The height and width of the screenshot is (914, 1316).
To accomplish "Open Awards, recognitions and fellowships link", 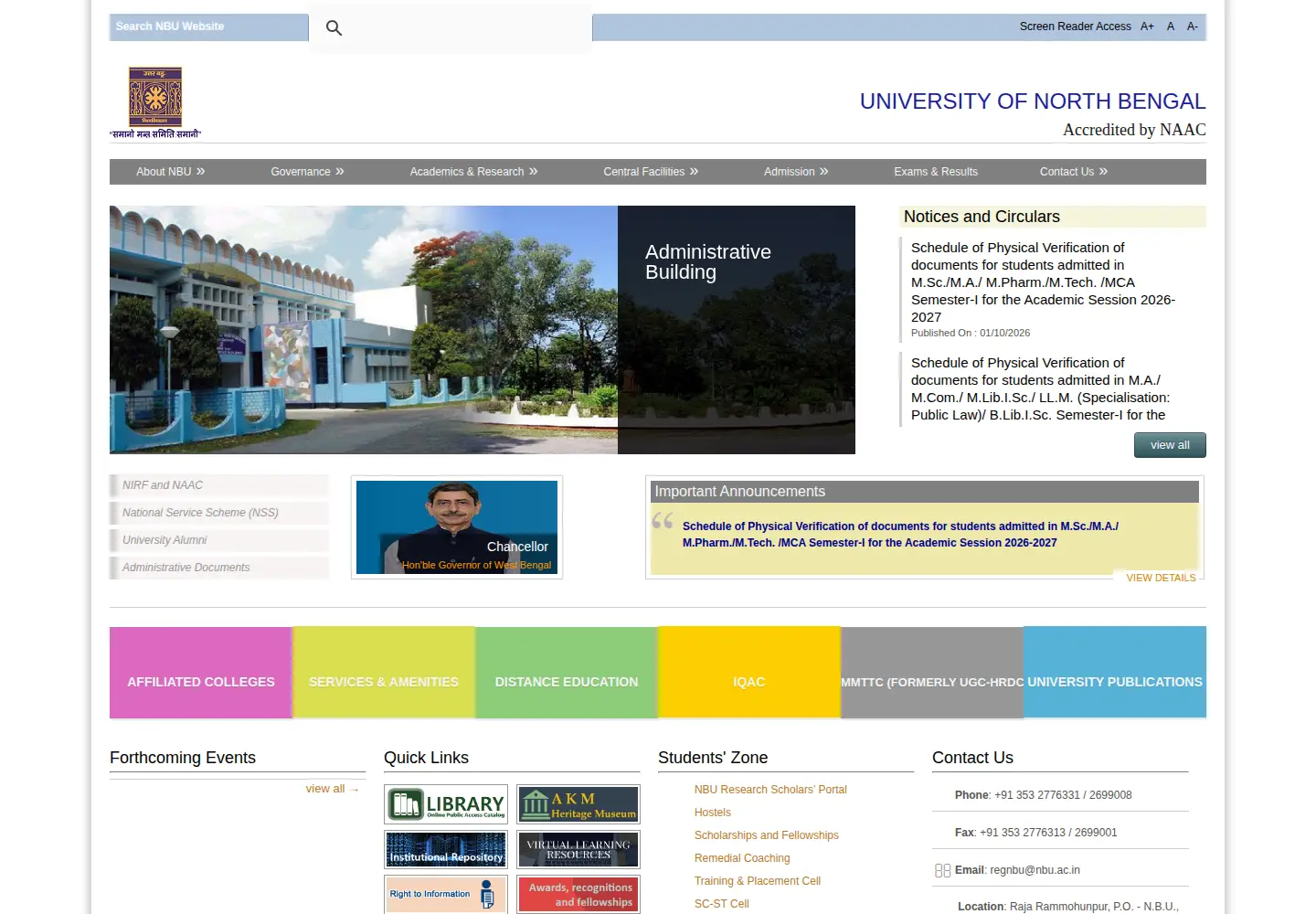I will click(578, 894).
